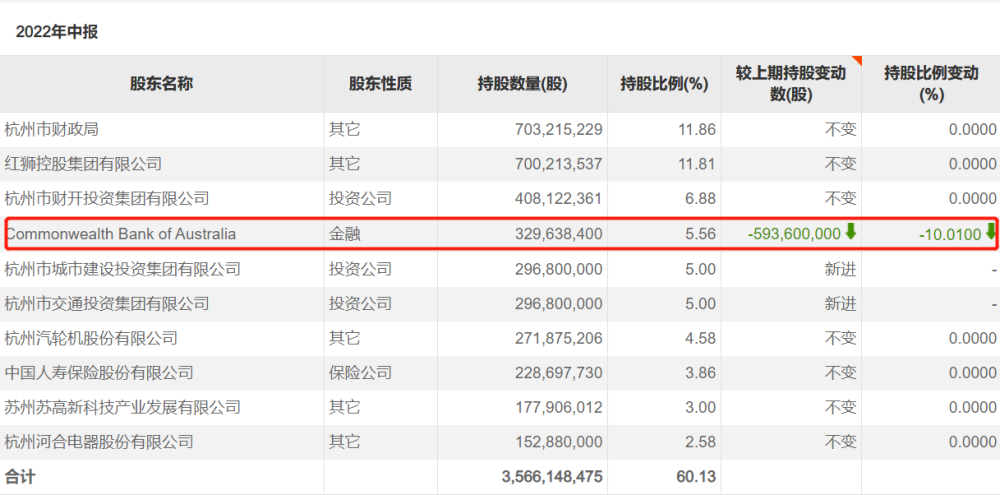This screenshot has width=1000, height=495.
Task: Open shareholder 杭州市财政局
Action: pyautogui.click(x=52, y=129)
